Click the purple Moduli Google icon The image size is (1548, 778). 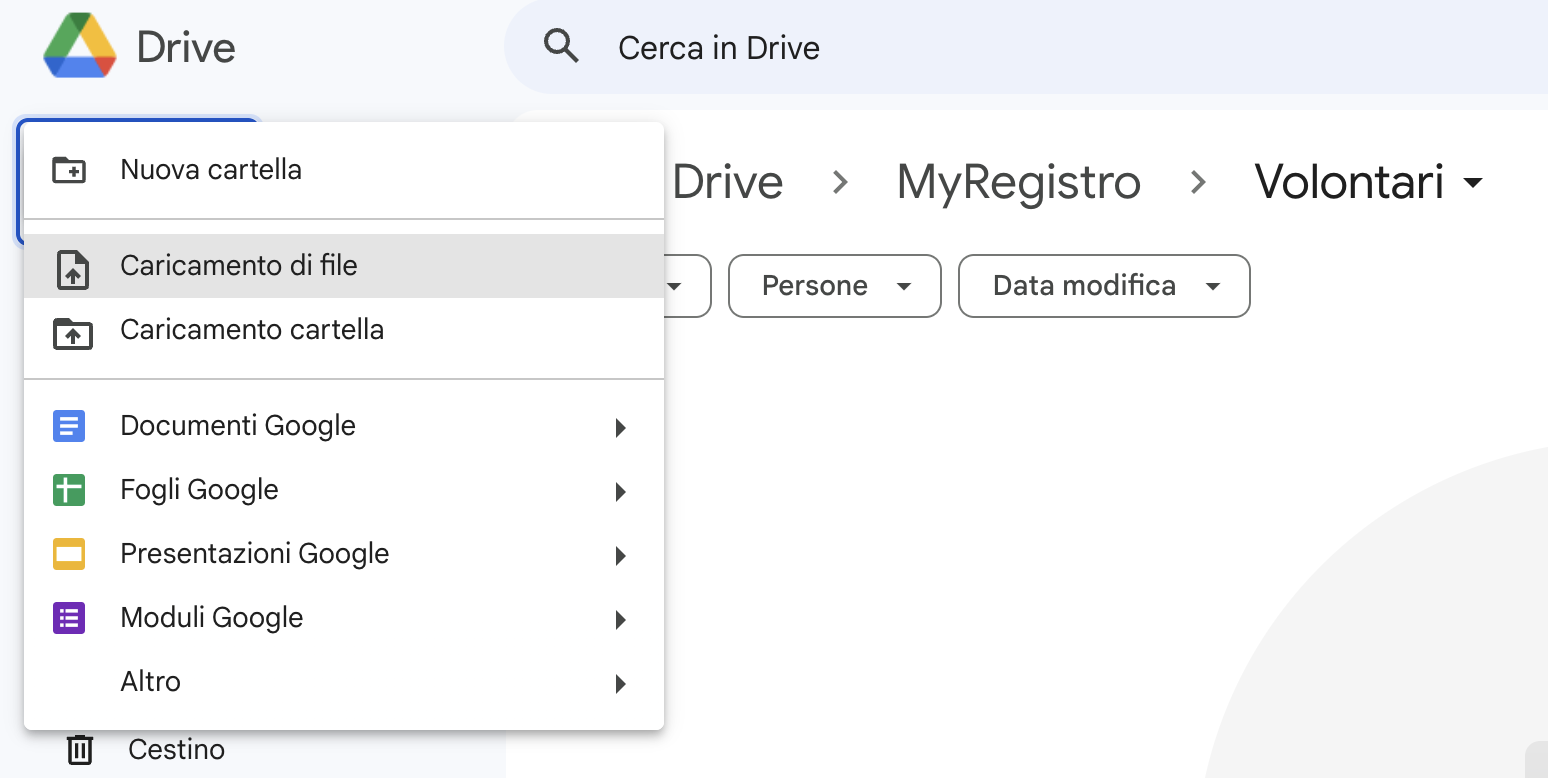pos(69,618)
